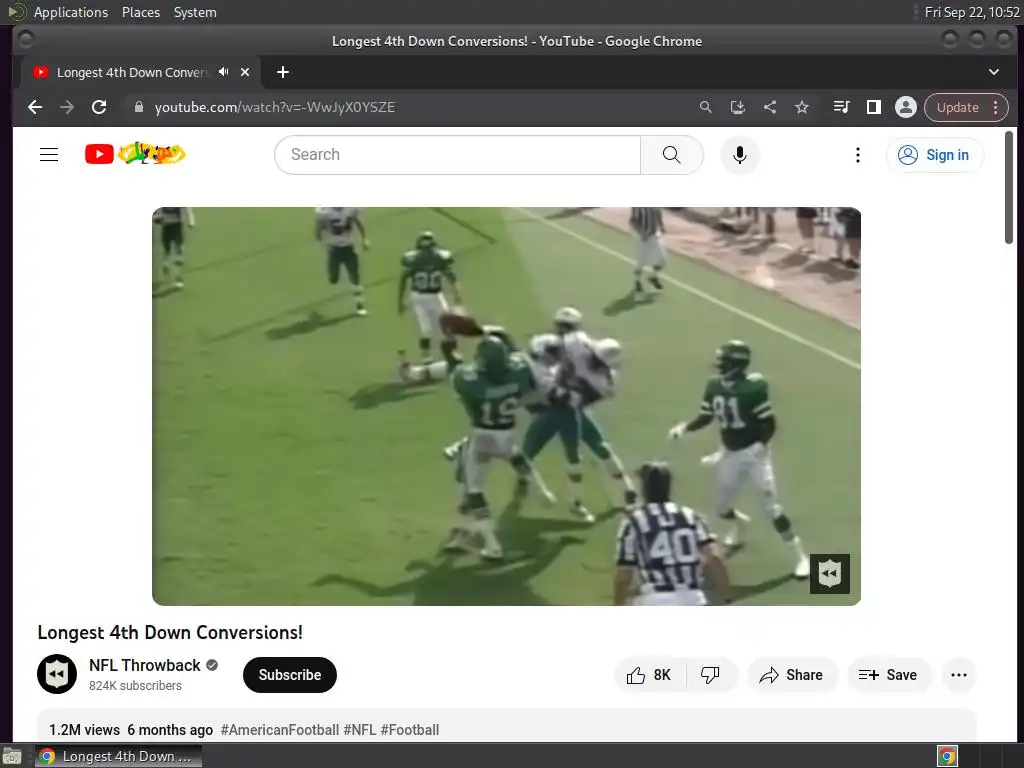Go forward in Chrome
1024x768 pixels.
click(67, 107)
